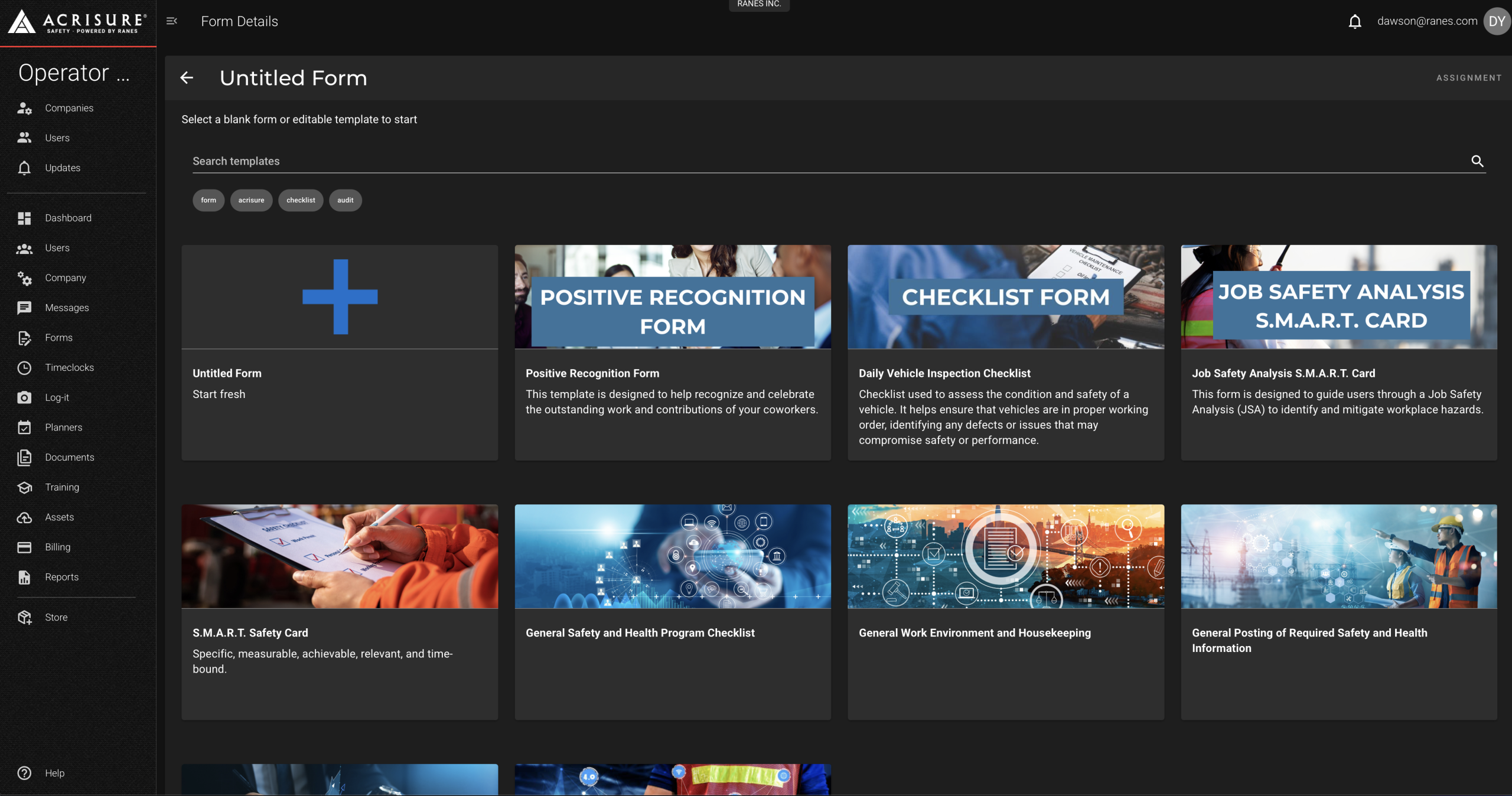Click the Timeclocks clock icon
1512x796 pixels.
[x=24, y=367]
